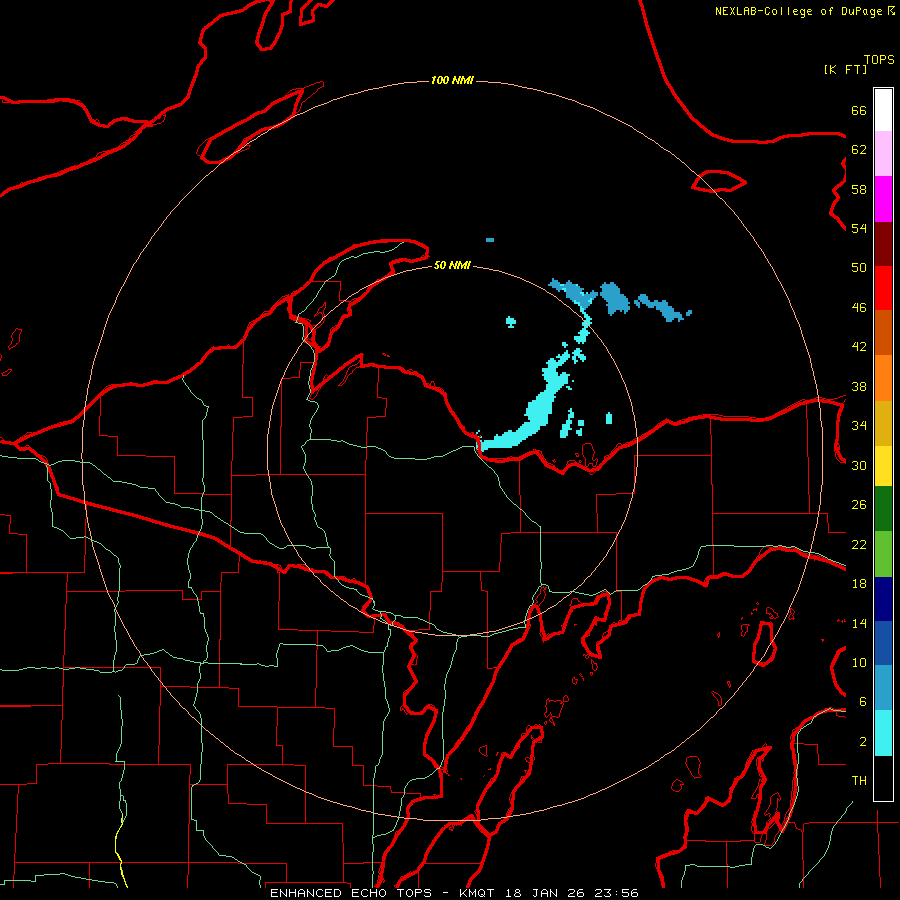Click the yellow 30 kft legend swatch
Image resolution: width=900 pixels, height=900 pixels.
coord(883,466)
